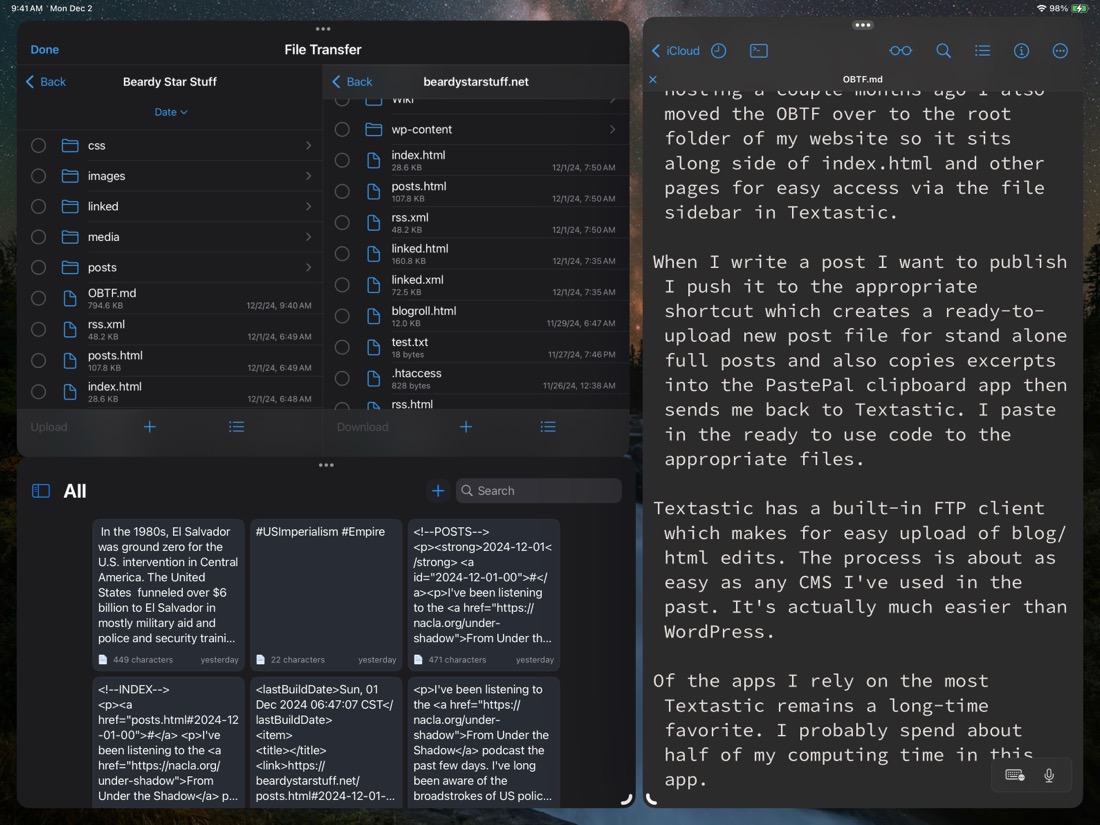Viewport: 1100px width, 825px height.
Task: Go Back from beardystarstuff.net listing
Action: pyautogui.click(x=354, y=81)
